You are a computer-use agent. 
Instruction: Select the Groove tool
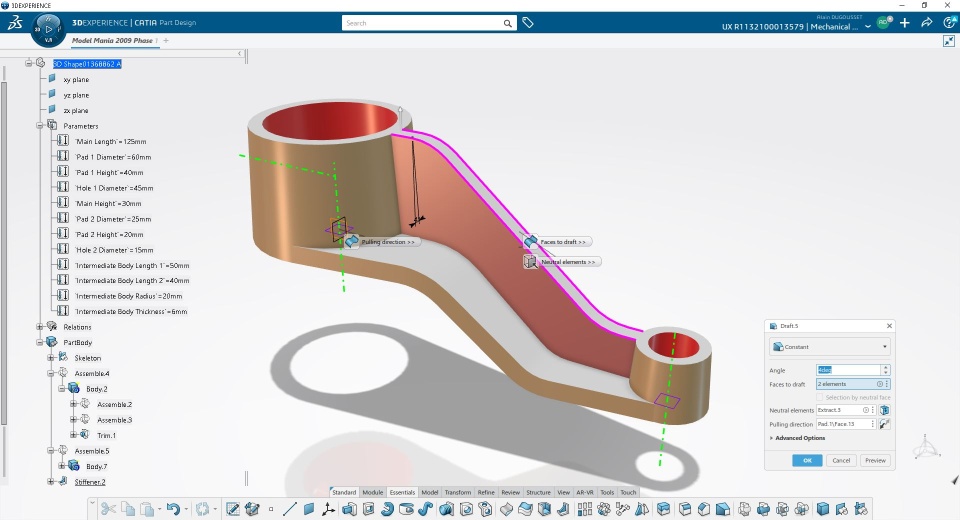[407, 509]
